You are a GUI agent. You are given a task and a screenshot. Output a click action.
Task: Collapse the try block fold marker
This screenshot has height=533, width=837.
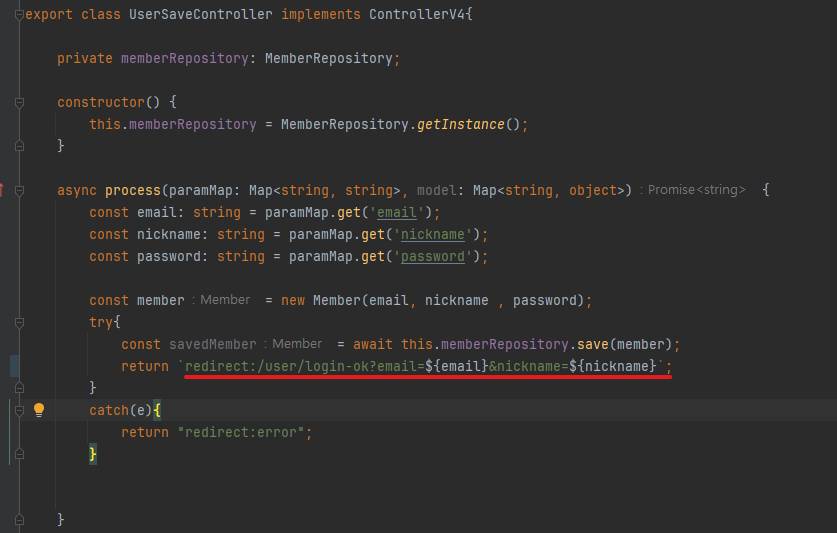19,322
